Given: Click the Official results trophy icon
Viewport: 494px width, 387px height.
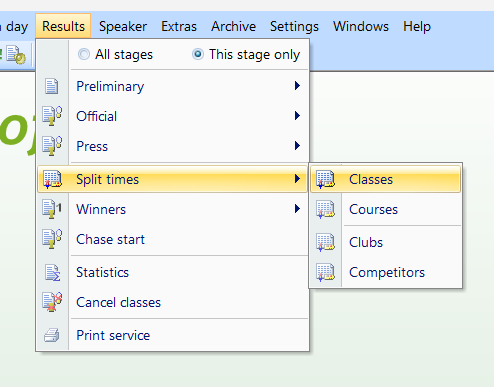Looking at the screenshot, I should [x=52, y=116].
